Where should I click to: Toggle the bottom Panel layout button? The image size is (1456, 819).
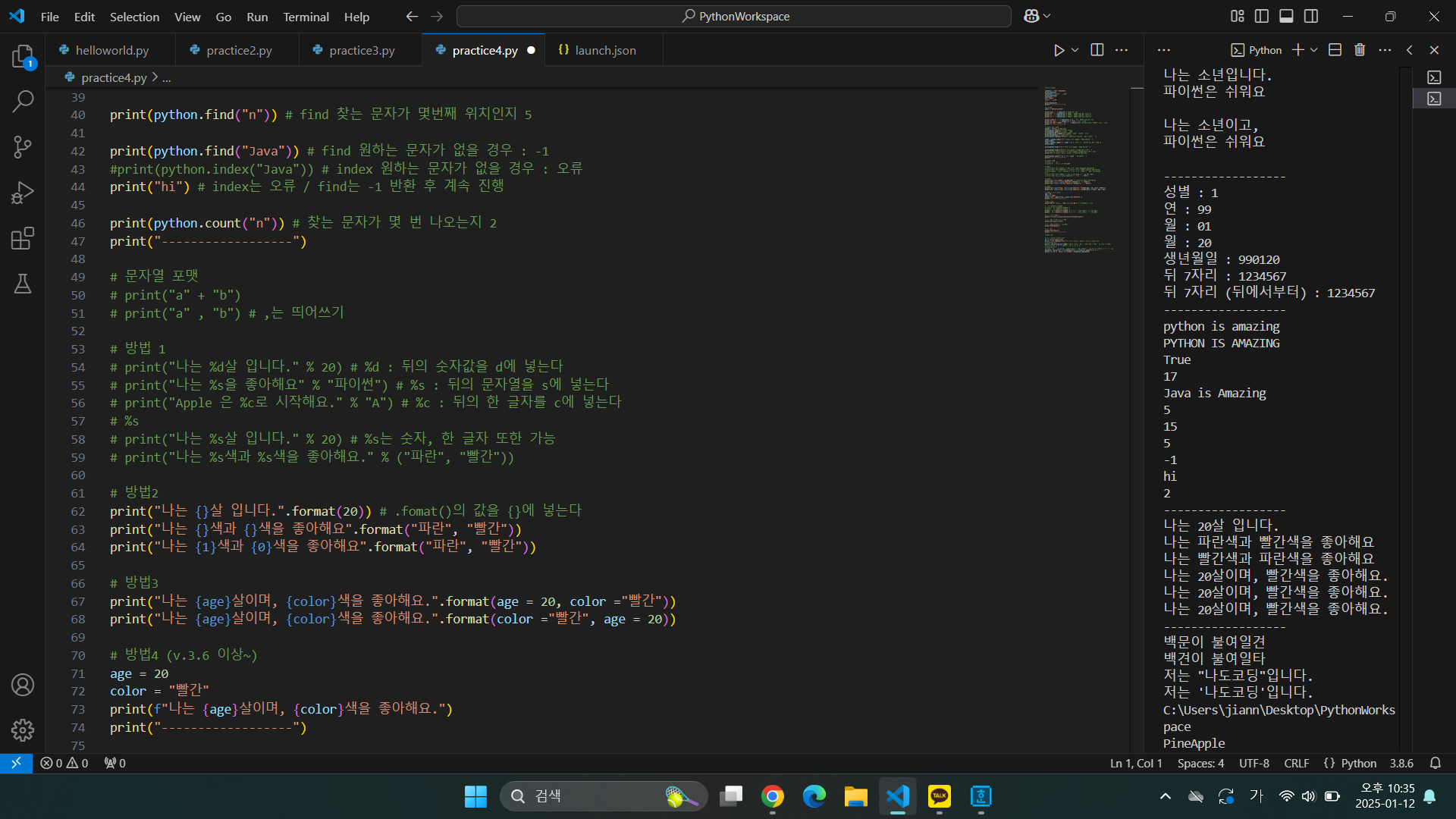coord(1286,16)
